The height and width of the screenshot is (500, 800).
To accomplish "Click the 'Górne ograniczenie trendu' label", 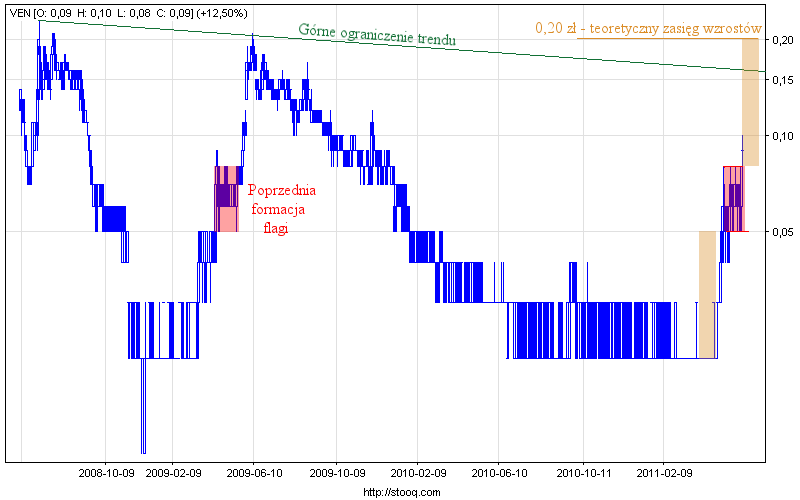I will [x=378, y=35].
